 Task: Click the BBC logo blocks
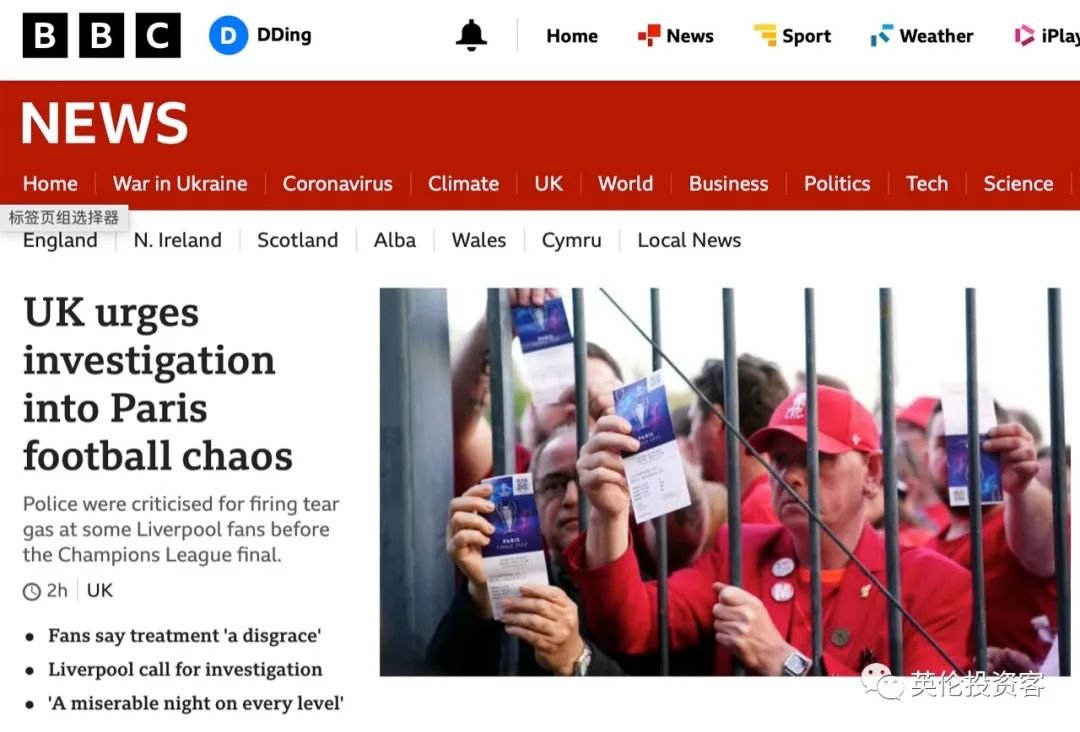coord(101,35)
